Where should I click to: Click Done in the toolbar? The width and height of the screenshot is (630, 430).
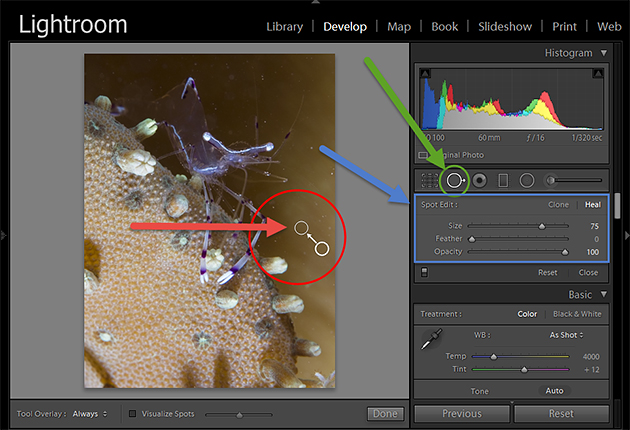(385, 414)
